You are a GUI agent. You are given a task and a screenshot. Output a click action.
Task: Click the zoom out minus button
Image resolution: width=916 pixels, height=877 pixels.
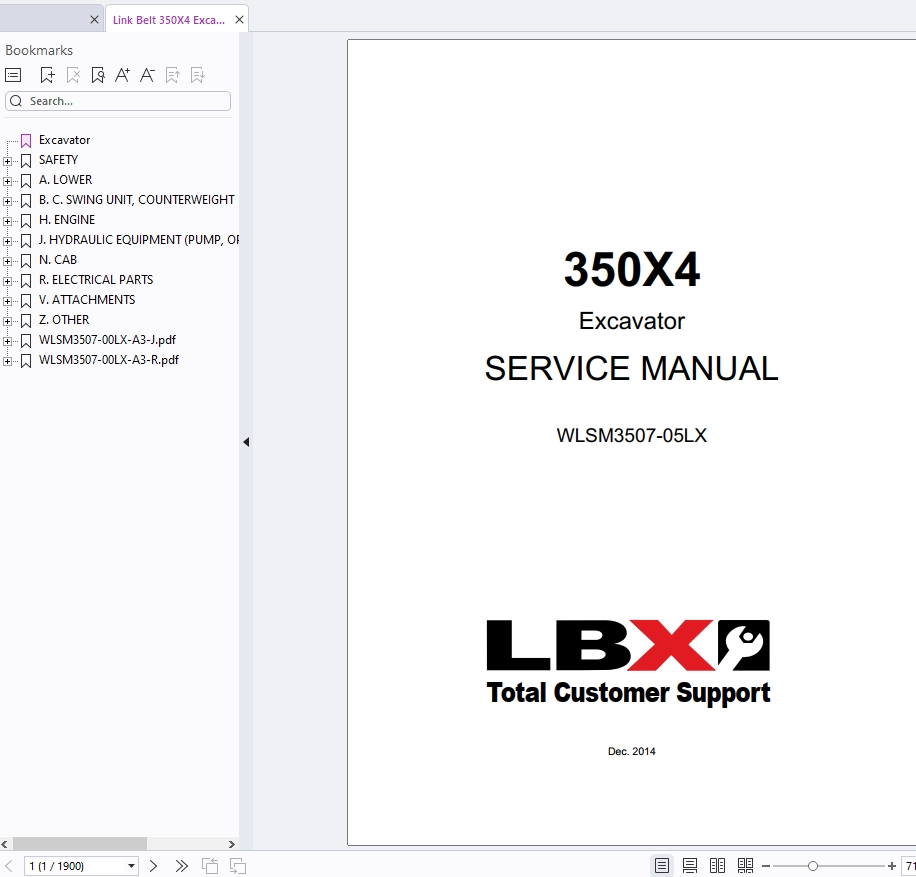(766, 866)
